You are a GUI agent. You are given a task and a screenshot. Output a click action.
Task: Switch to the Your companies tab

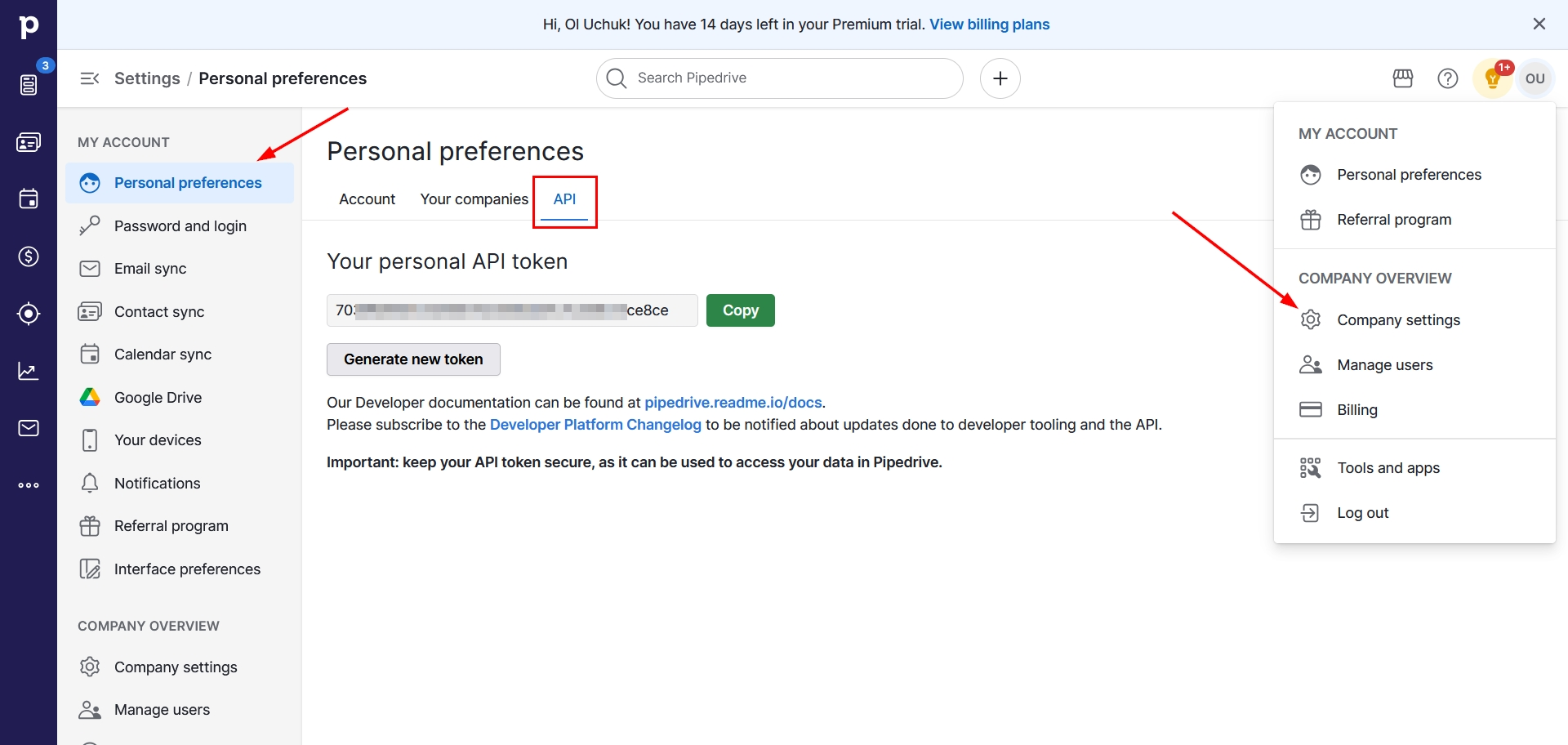click(474, 199)
